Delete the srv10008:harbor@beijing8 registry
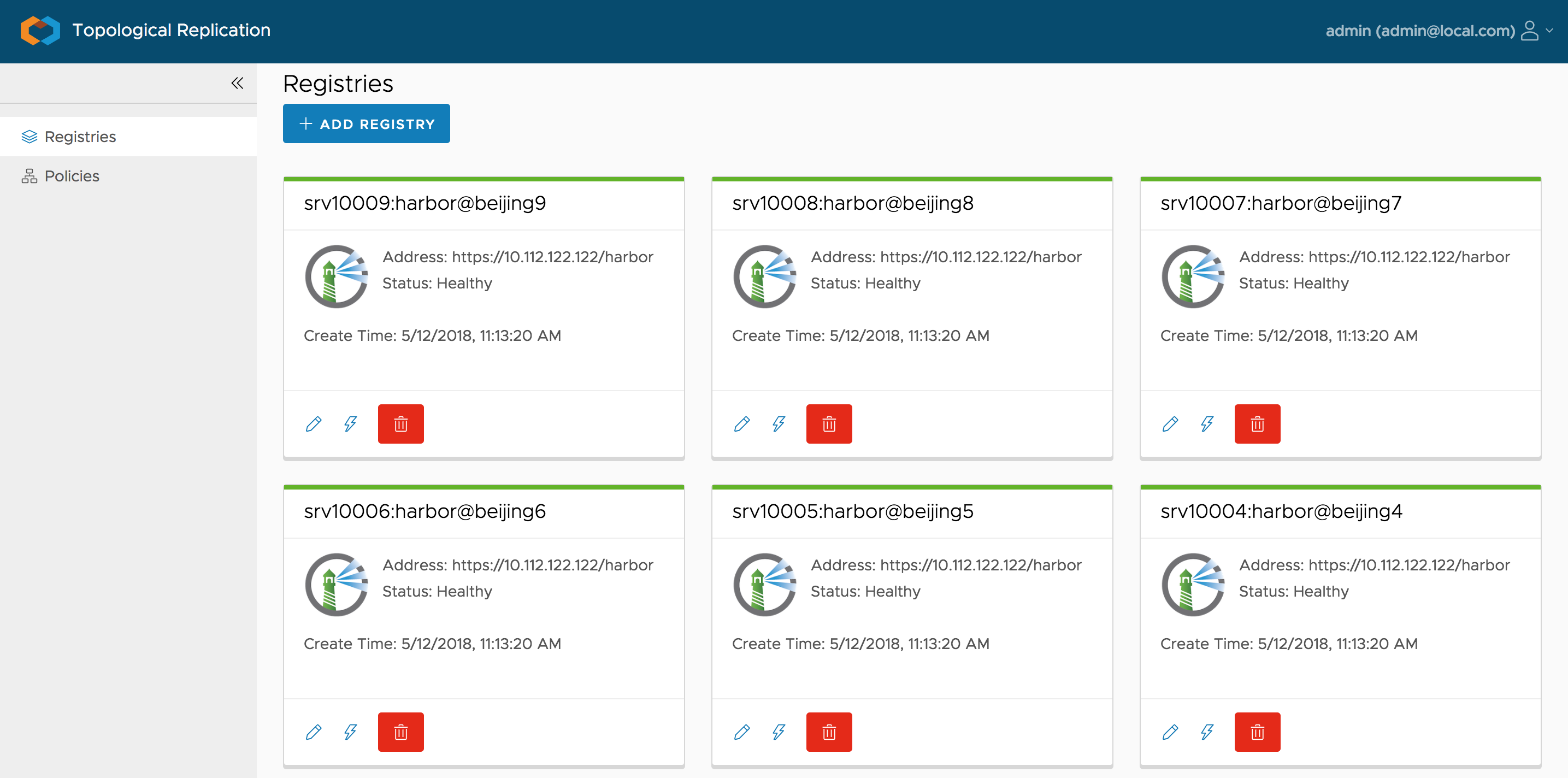Viewport: 1568px width, 778px height. tap(829, 424)
